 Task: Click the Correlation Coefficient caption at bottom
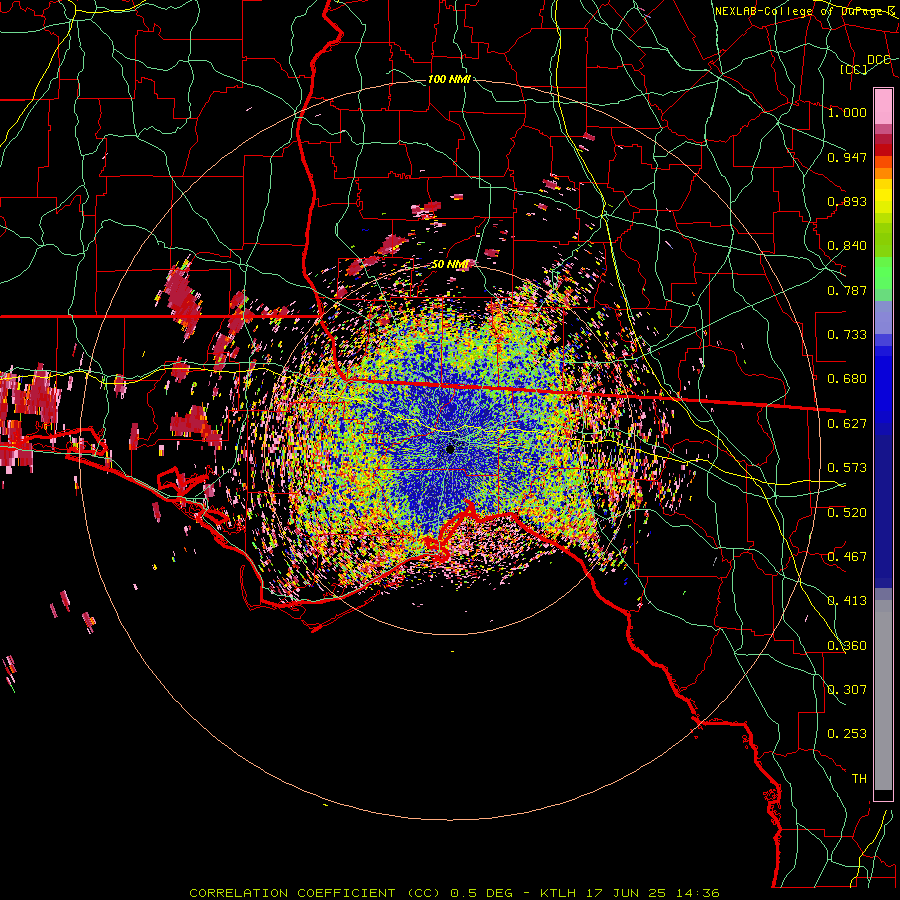454,893
